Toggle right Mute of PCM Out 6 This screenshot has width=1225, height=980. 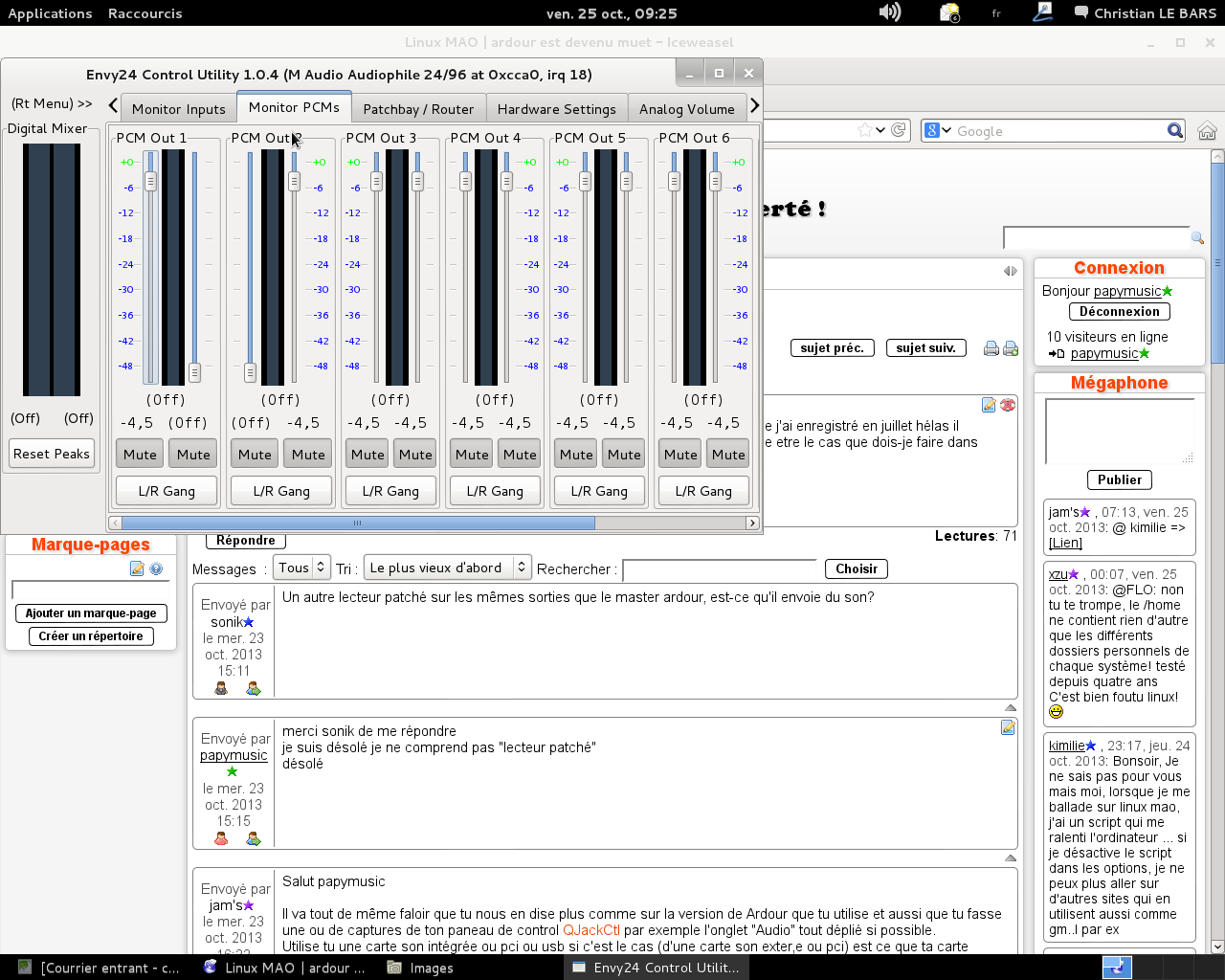(x=727, y=455)
